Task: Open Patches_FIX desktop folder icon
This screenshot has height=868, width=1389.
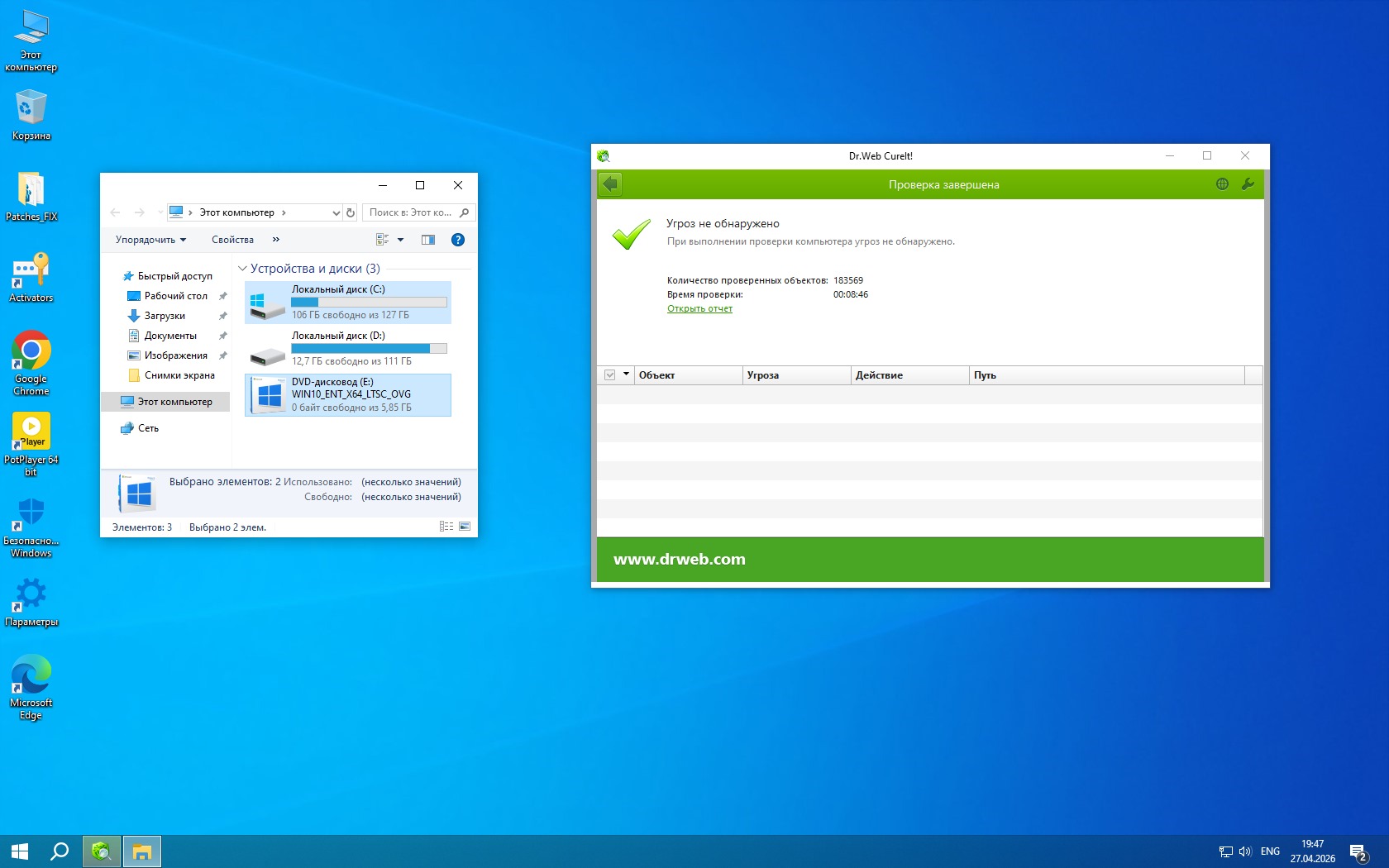Action: point(31,191)
